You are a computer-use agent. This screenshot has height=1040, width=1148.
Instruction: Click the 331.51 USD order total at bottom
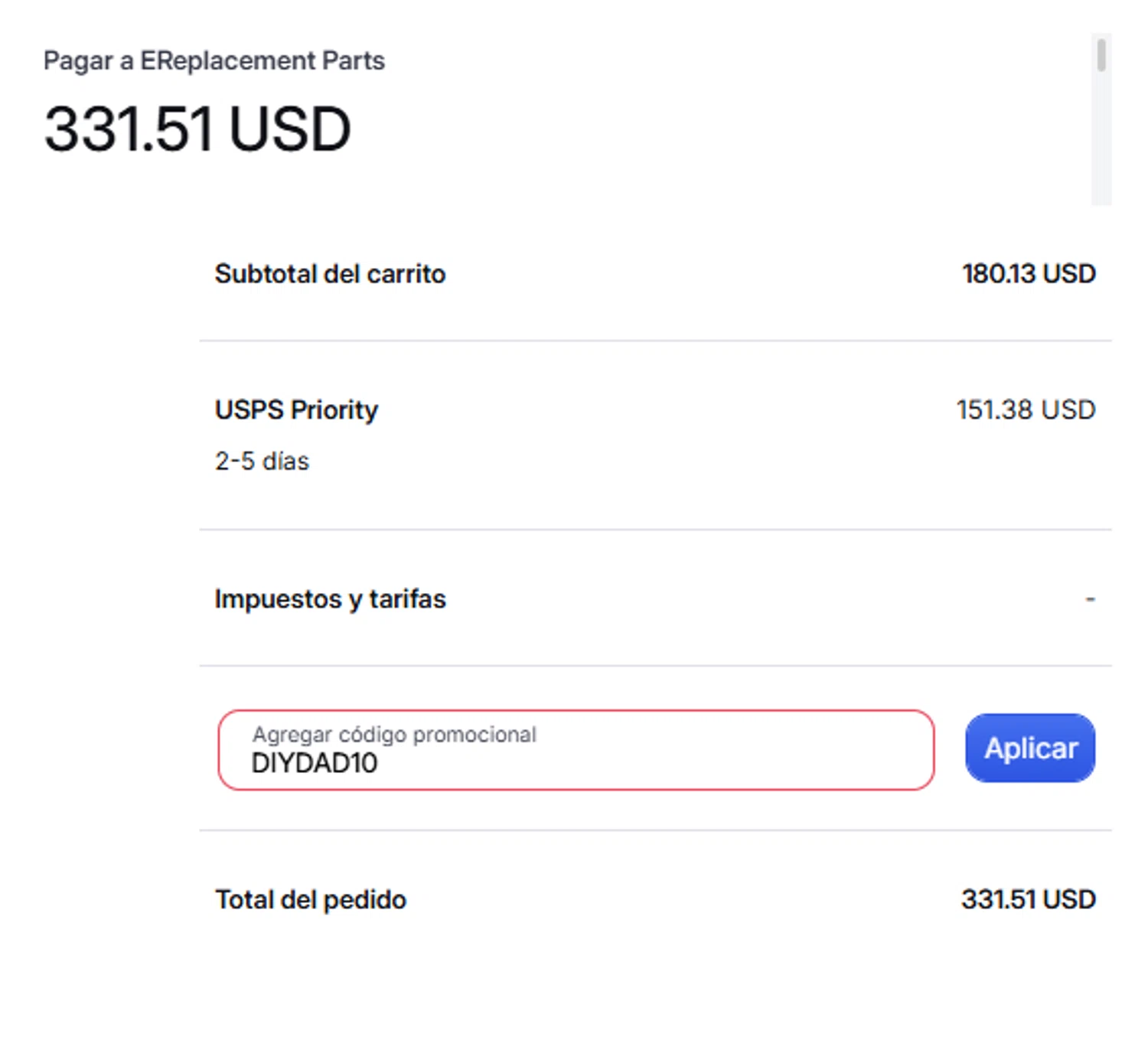(x=1028, y=900)
